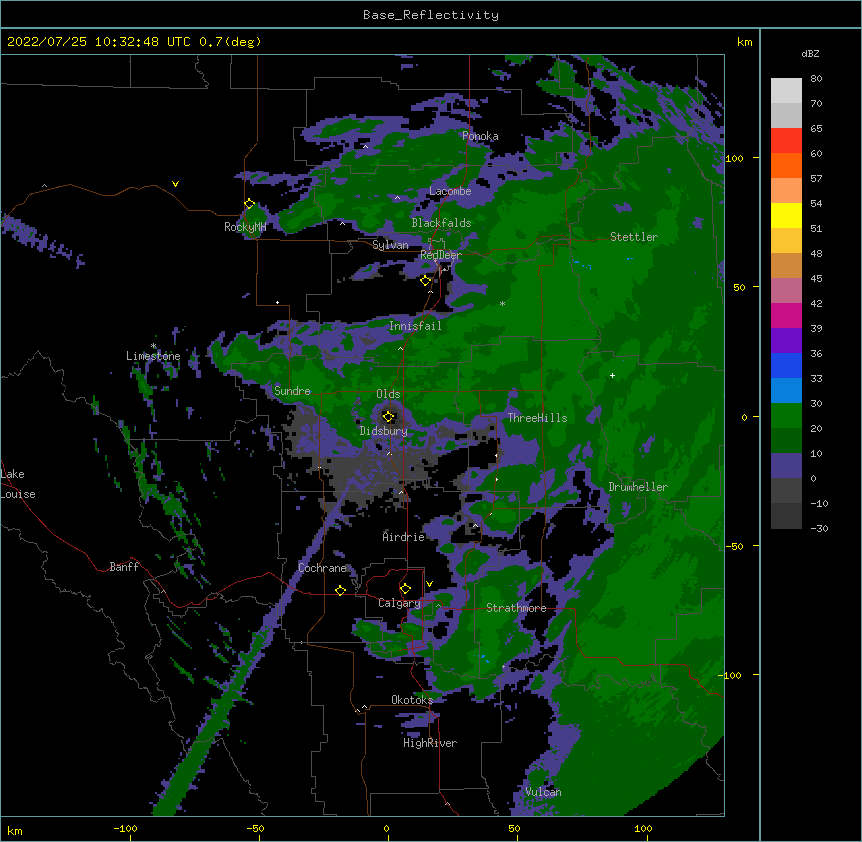Select the Calgary map label
862x842 pixels.
pyautogui.click(x=399, y=603)
